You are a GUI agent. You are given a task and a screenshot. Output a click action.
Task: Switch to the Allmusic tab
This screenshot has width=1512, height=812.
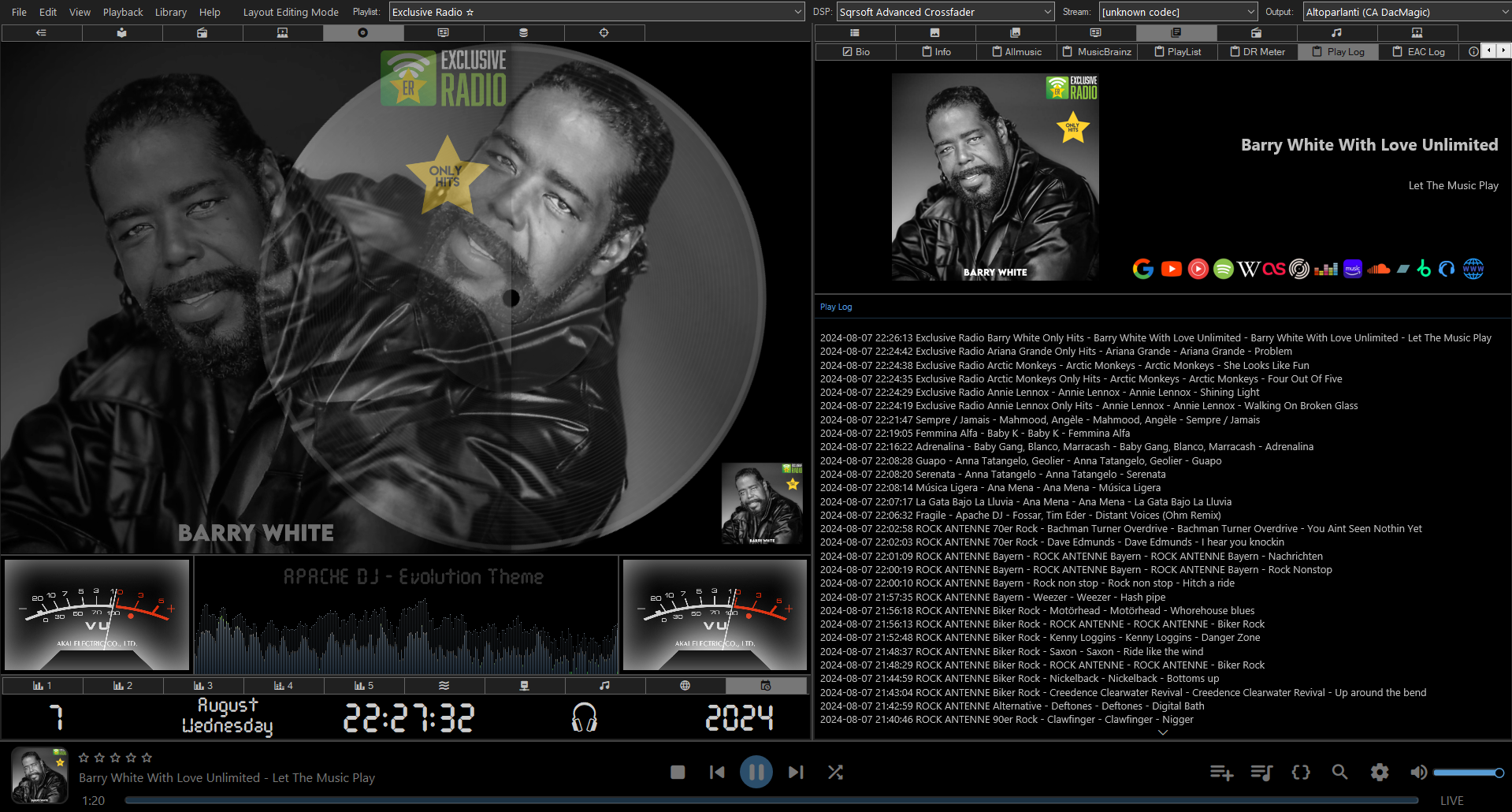point(1016,51)
